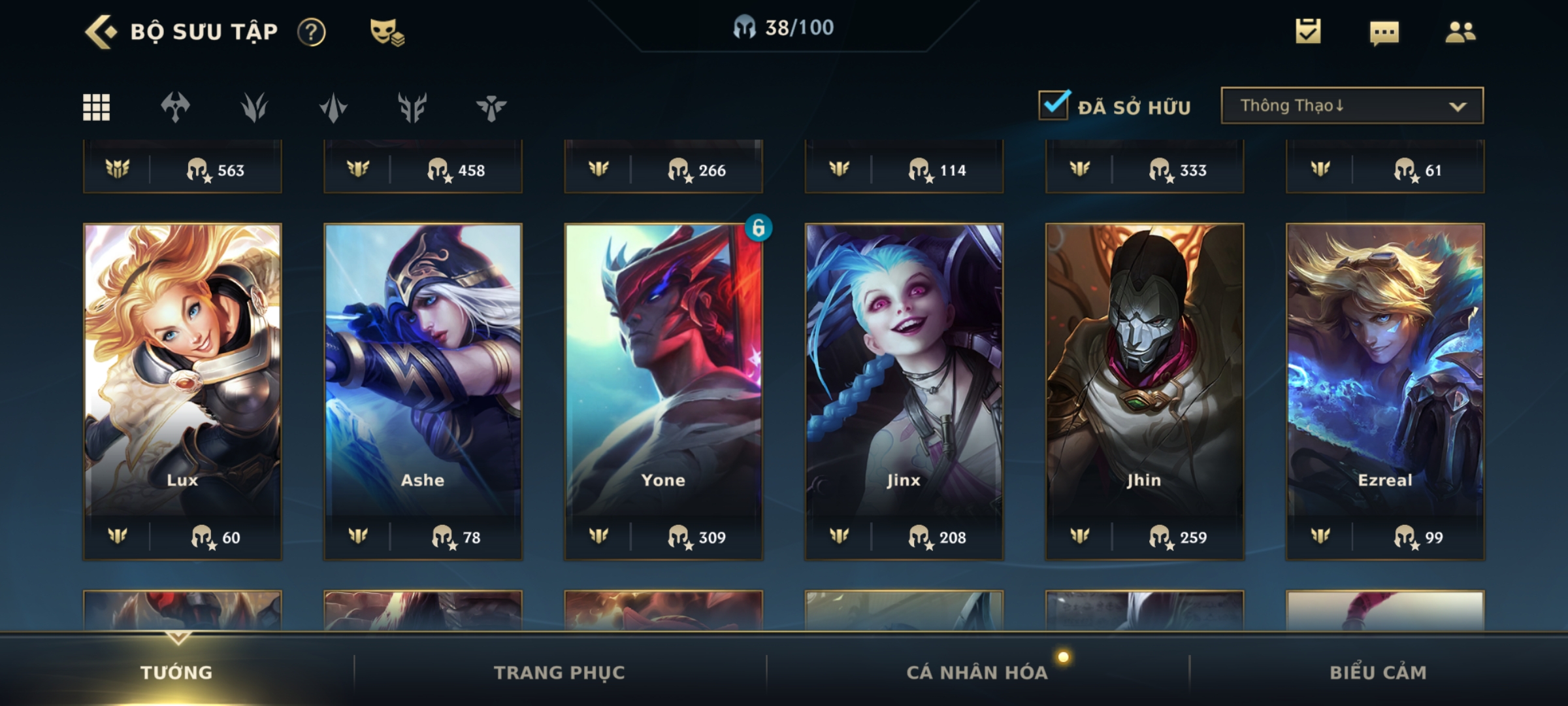
Task: Open the Thông Thạo sort dropdown
Action: (1352, 105)
